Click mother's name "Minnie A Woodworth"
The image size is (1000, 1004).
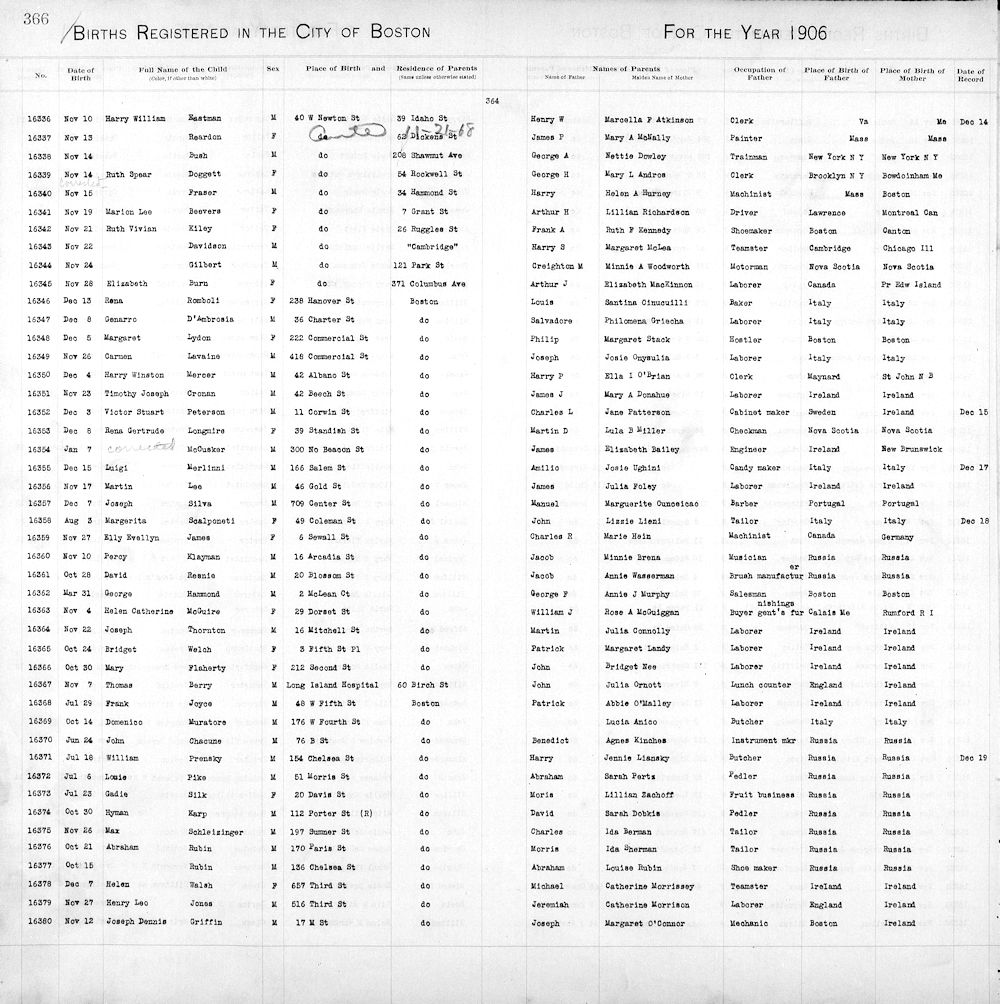(x=647, y=266)
